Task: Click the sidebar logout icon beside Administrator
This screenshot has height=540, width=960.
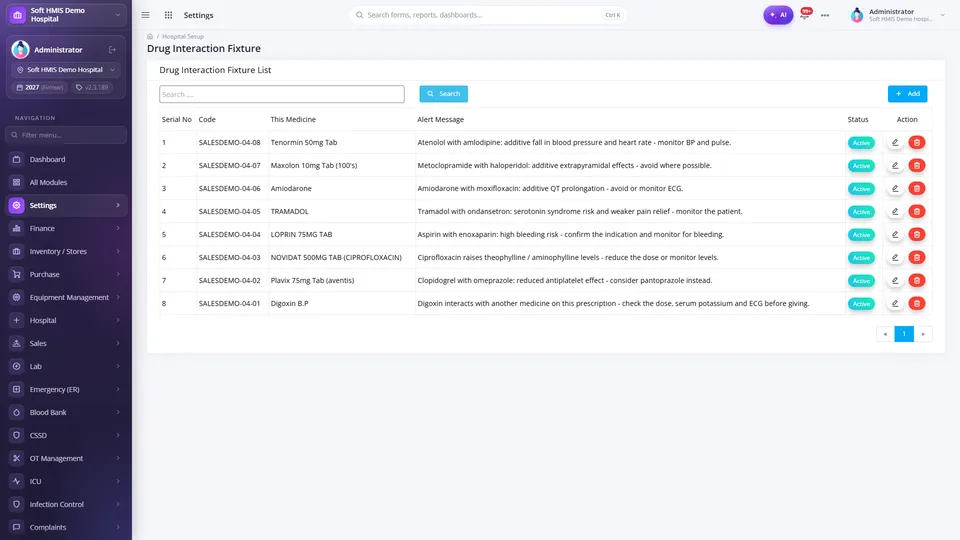Action: tap(113, 50)
